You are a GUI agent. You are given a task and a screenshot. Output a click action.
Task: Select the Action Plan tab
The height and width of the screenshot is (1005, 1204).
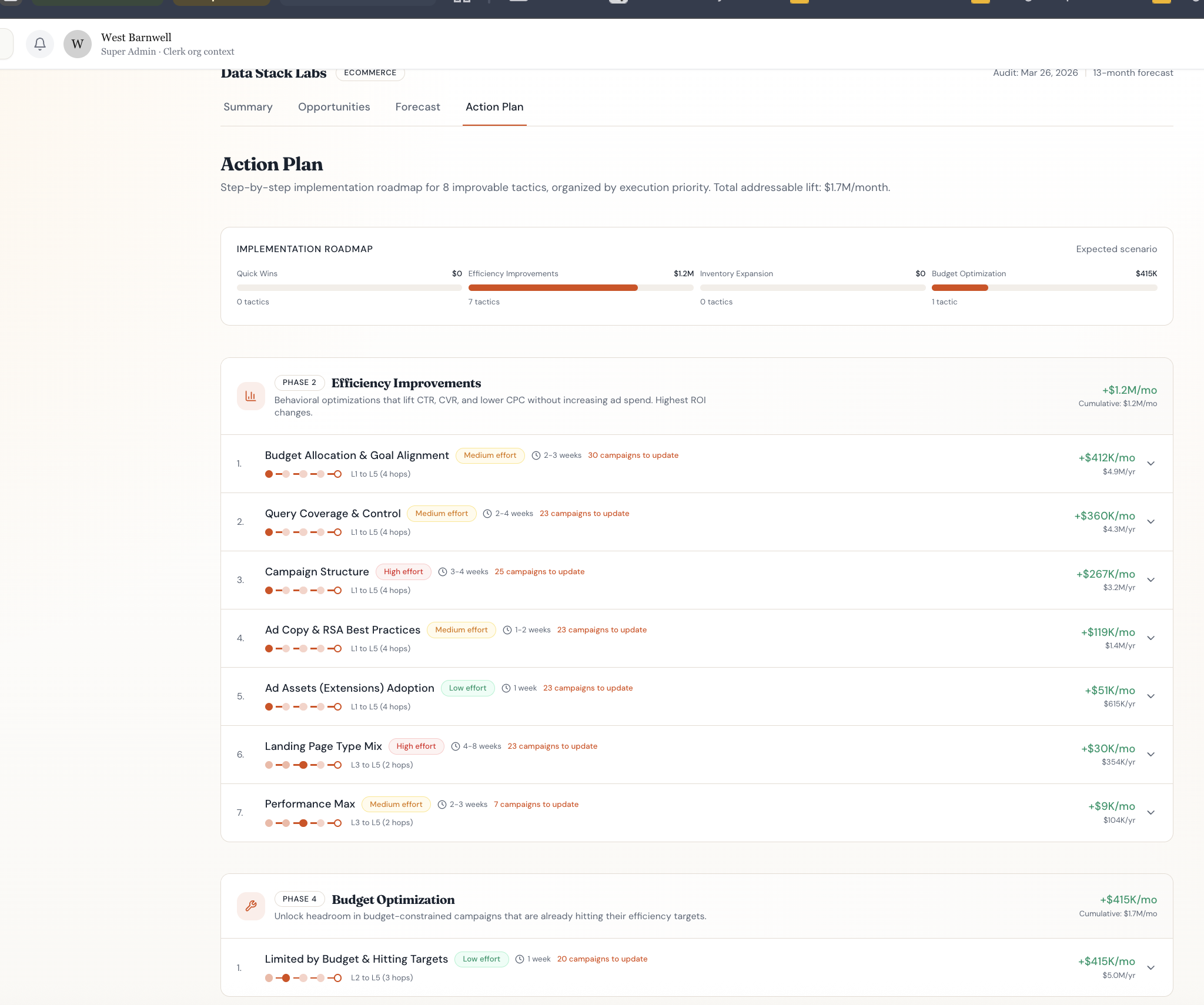(494, 107)
